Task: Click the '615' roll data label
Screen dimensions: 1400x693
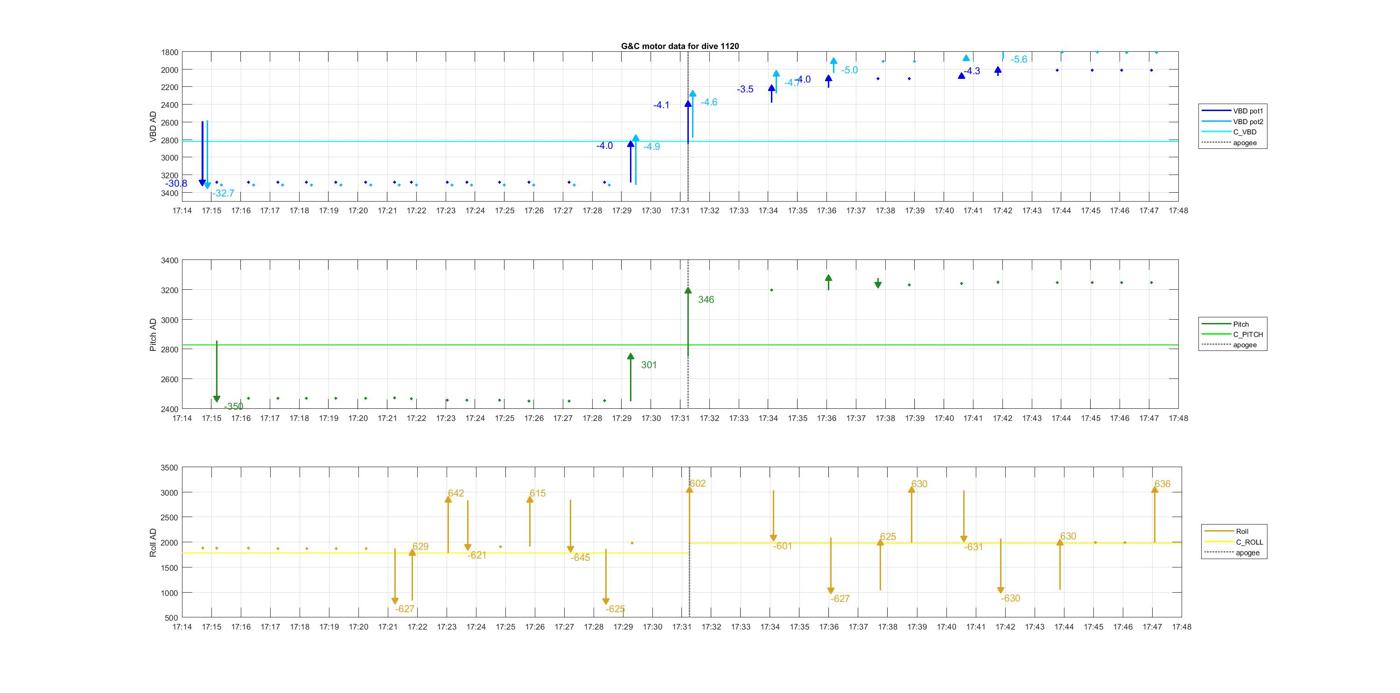Action: coord(538,493)
